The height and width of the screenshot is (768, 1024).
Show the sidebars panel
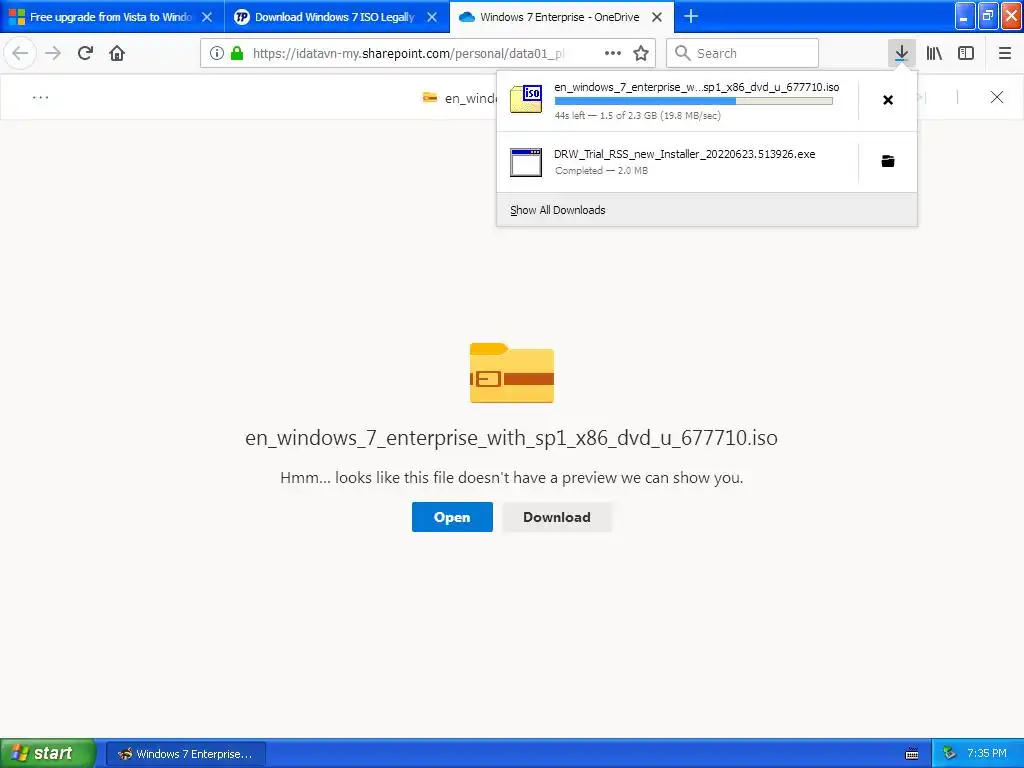pos(966,53)
